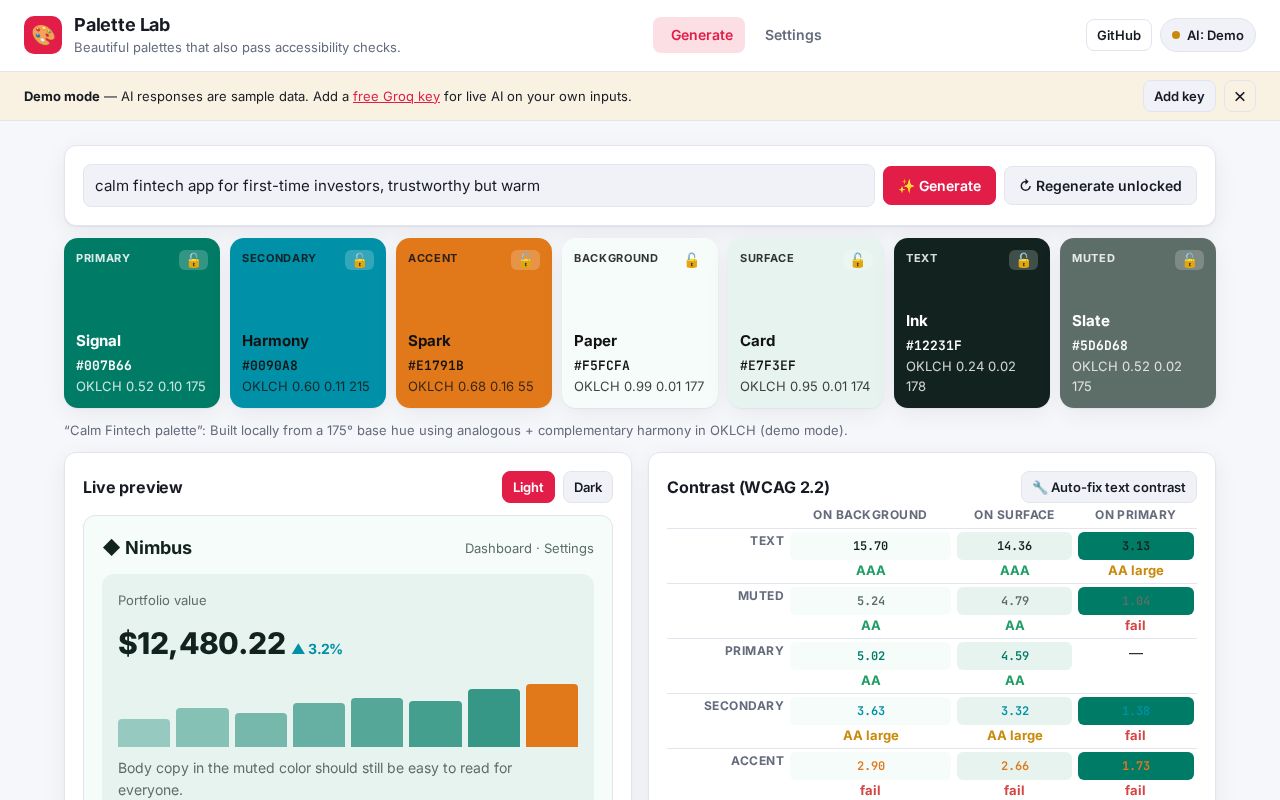The image size is (1280, 800).
Task: Switch live preview to Dark mode
Action: [588, 487]
